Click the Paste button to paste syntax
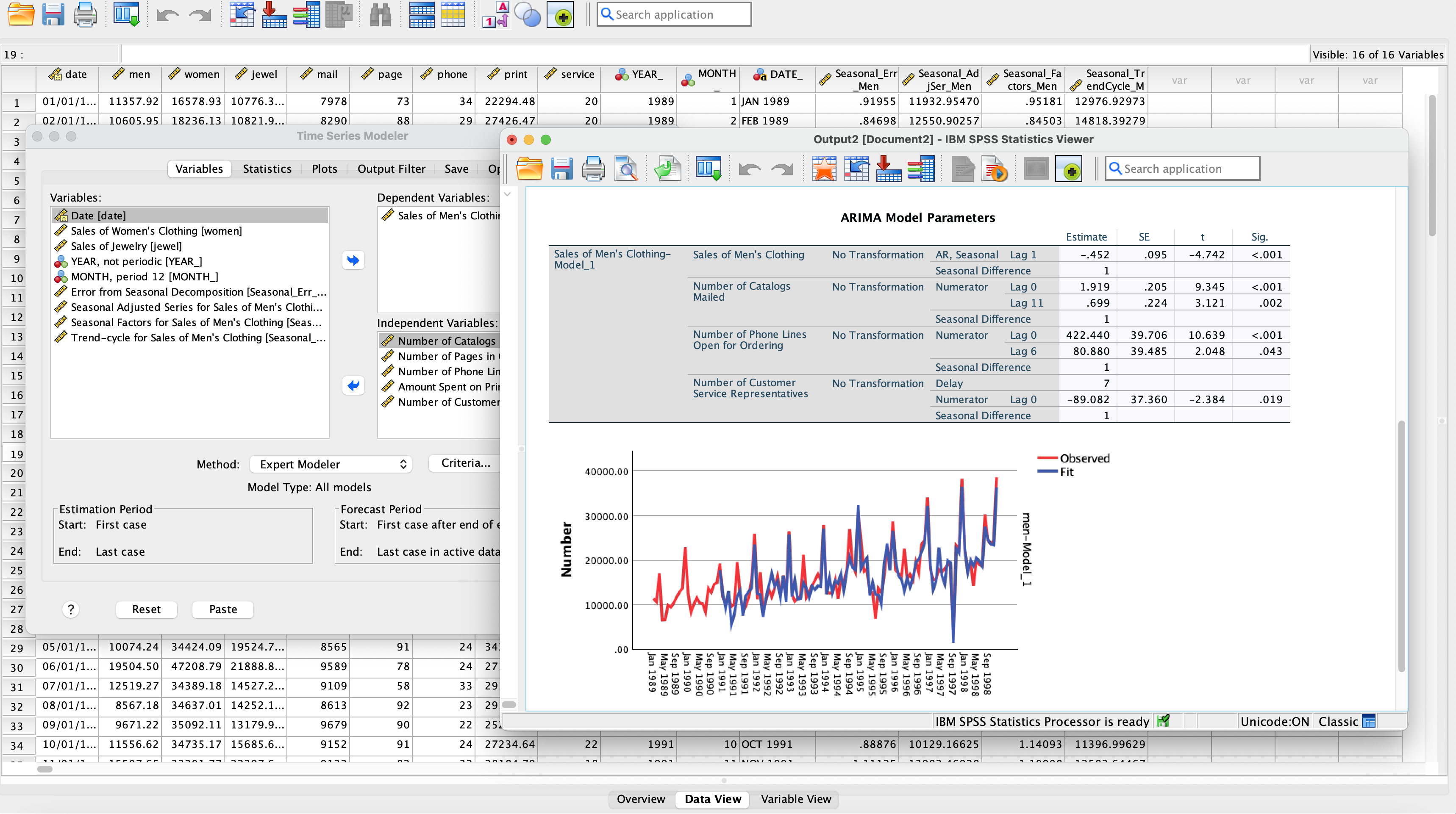1456x814 pixels. pos(222,609)
